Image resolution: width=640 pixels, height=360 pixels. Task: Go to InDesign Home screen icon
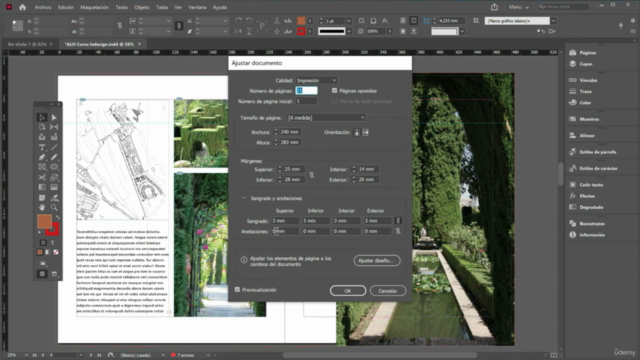click(x=22, y=7)
